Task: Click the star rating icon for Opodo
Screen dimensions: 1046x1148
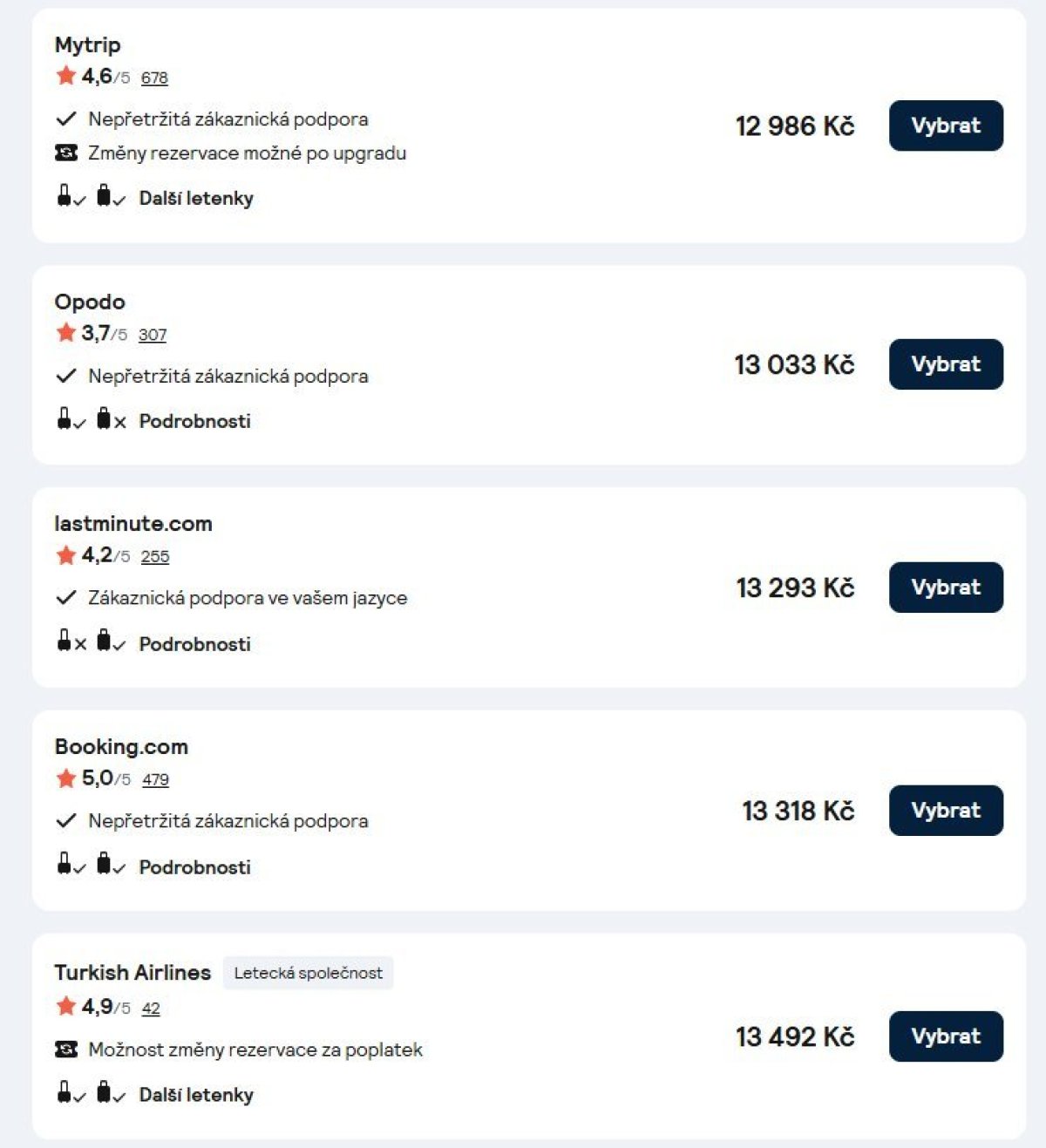Action: [x=66, y=332]
